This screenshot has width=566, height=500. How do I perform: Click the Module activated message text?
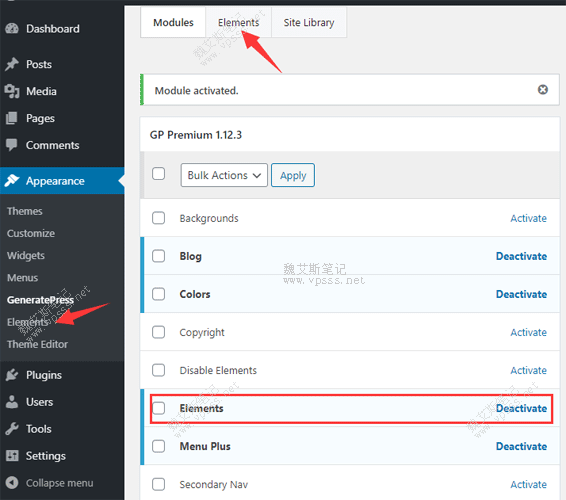[196, 90]
